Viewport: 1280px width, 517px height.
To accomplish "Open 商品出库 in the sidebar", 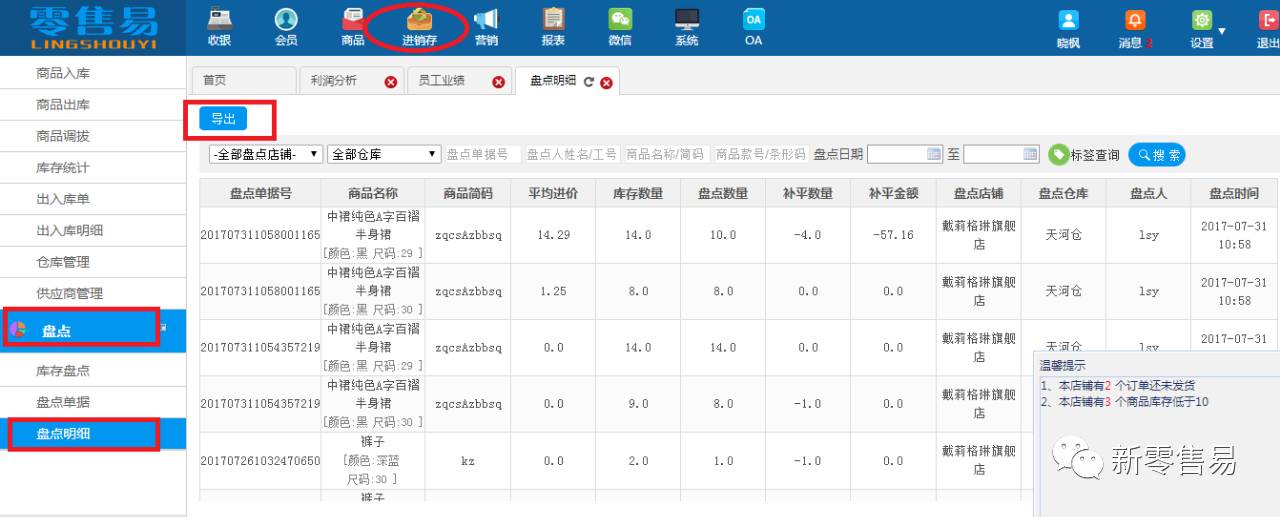I will coord(93,105).
